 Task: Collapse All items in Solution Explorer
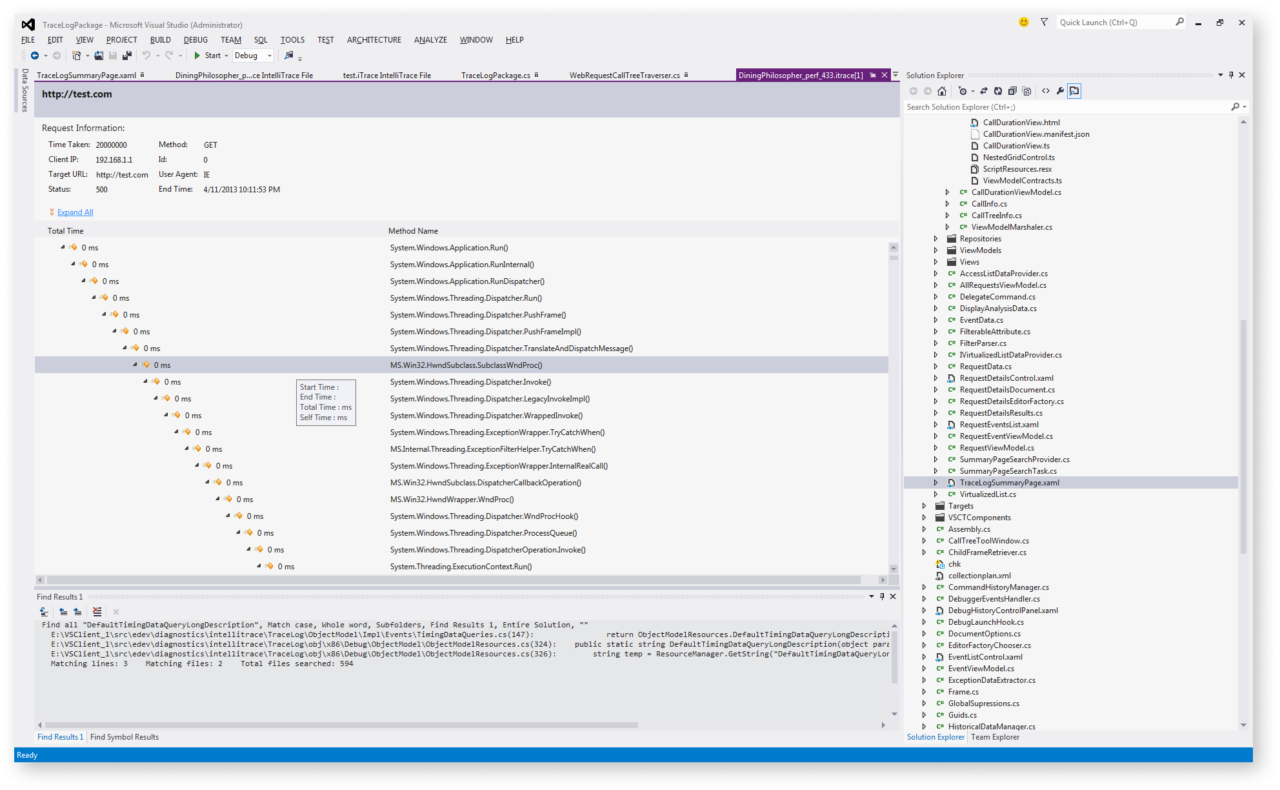(x=1011, y=91)
